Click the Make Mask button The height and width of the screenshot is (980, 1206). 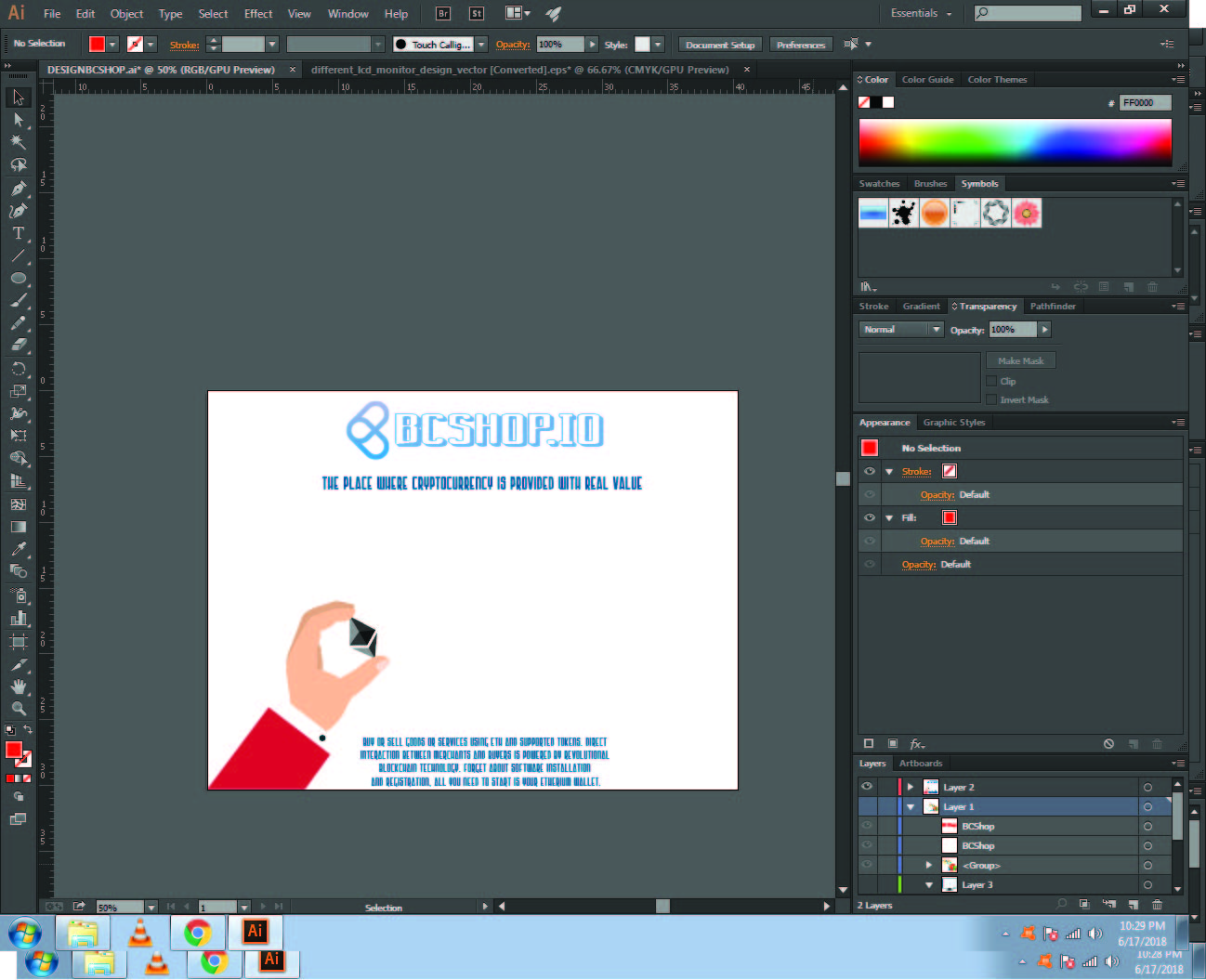pos(1021,360)
